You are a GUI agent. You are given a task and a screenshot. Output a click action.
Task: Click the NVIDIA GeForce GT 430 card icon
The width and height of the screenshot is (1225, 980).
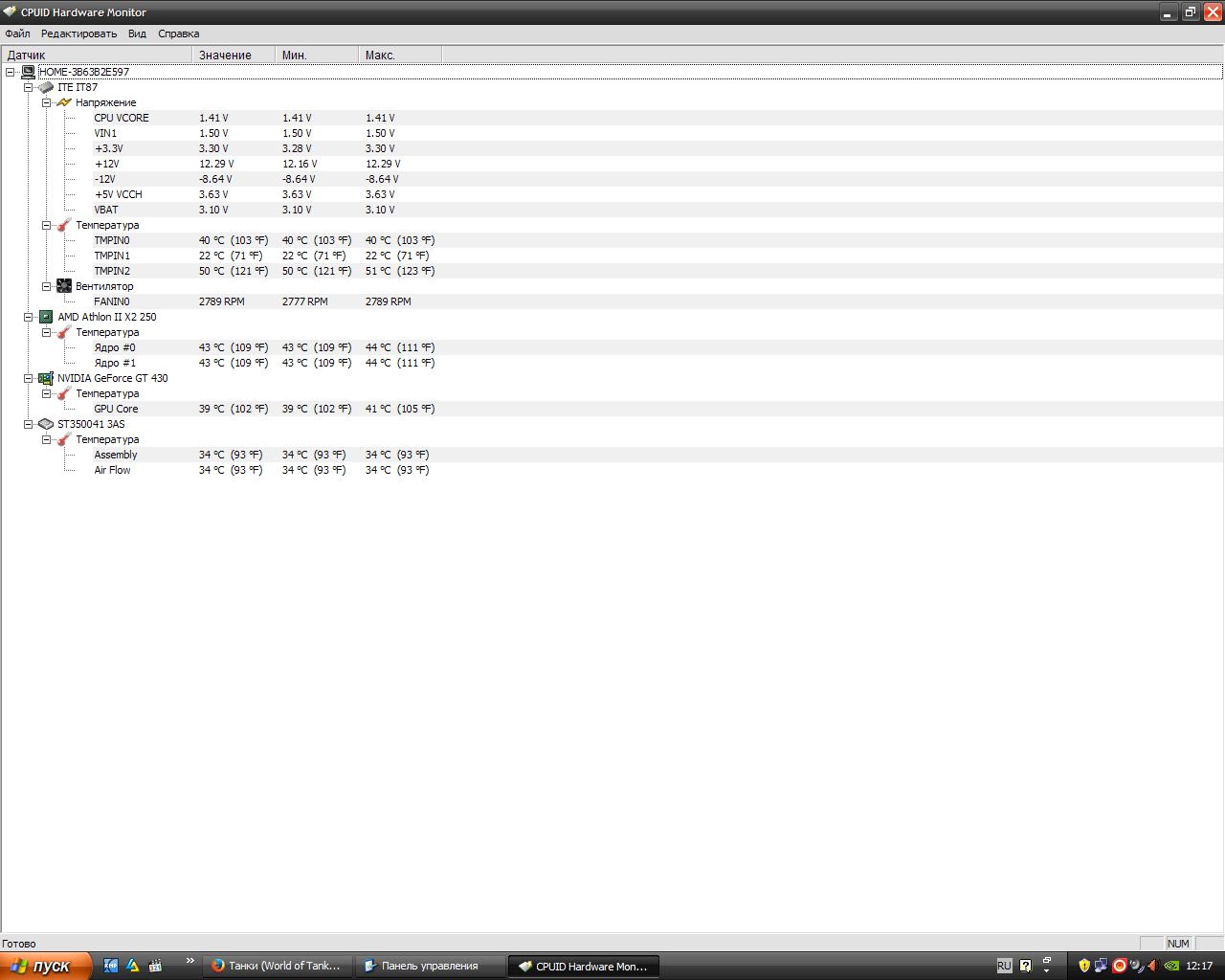46,378
